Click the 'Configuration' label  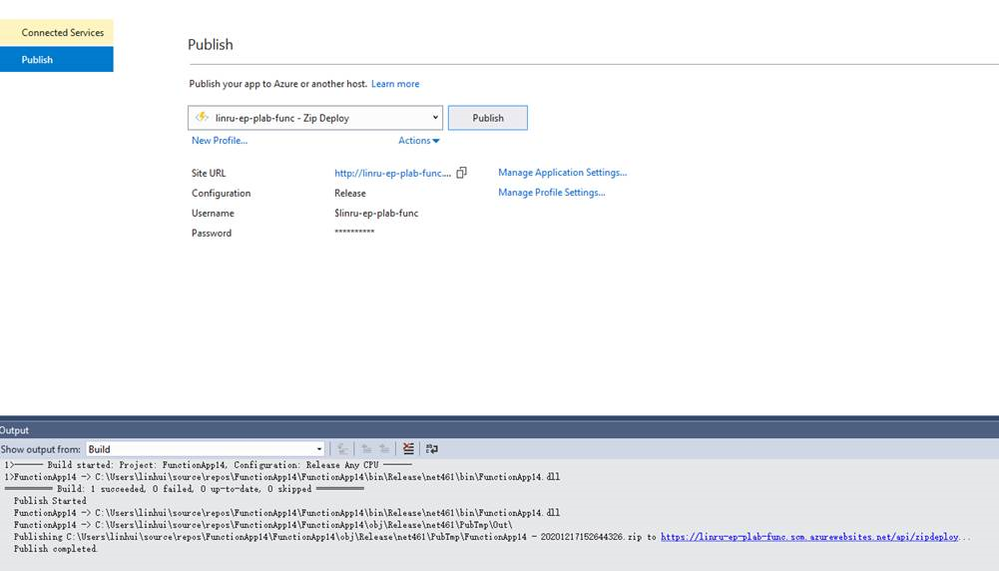pyautogui.click(x=221, y=193)
